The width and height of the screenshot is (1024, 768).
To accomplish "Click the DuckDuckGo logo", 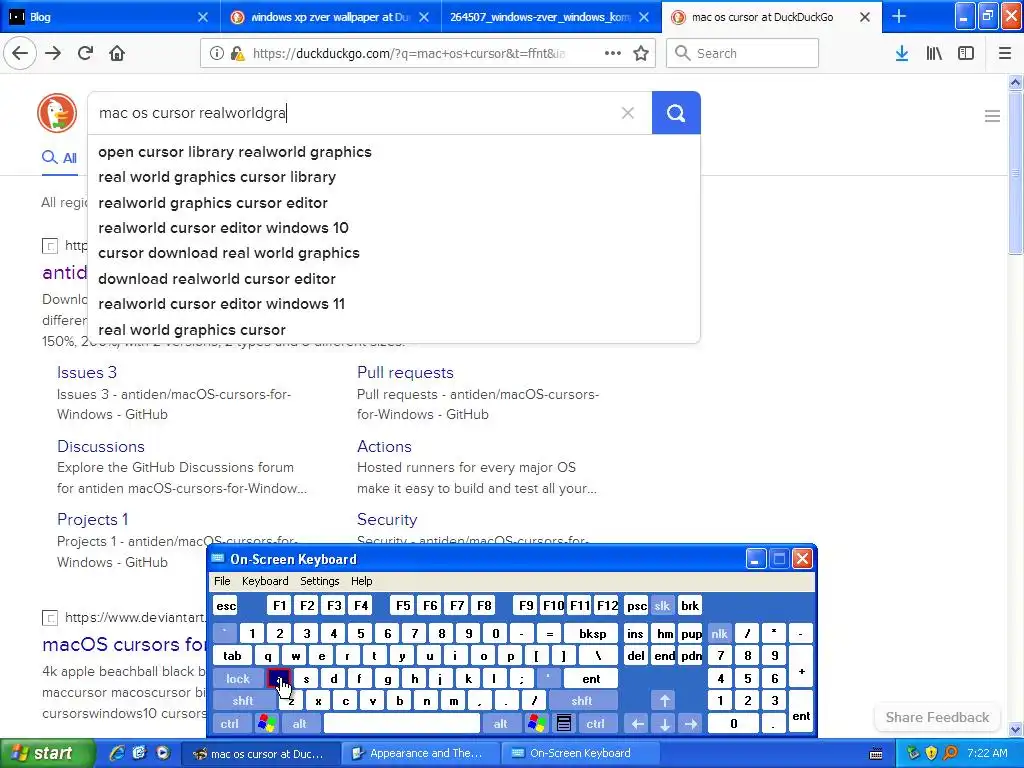I will [57, 112].
